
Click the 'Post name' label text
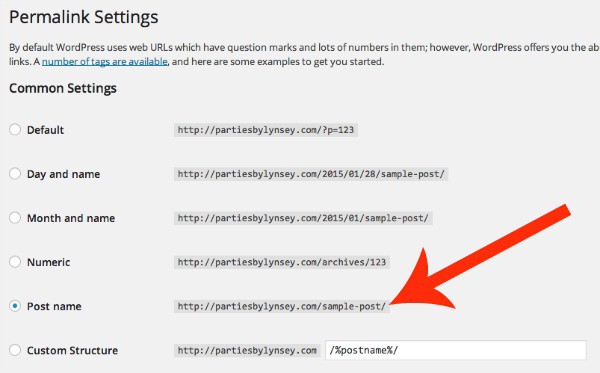click(x=54, y=306)
